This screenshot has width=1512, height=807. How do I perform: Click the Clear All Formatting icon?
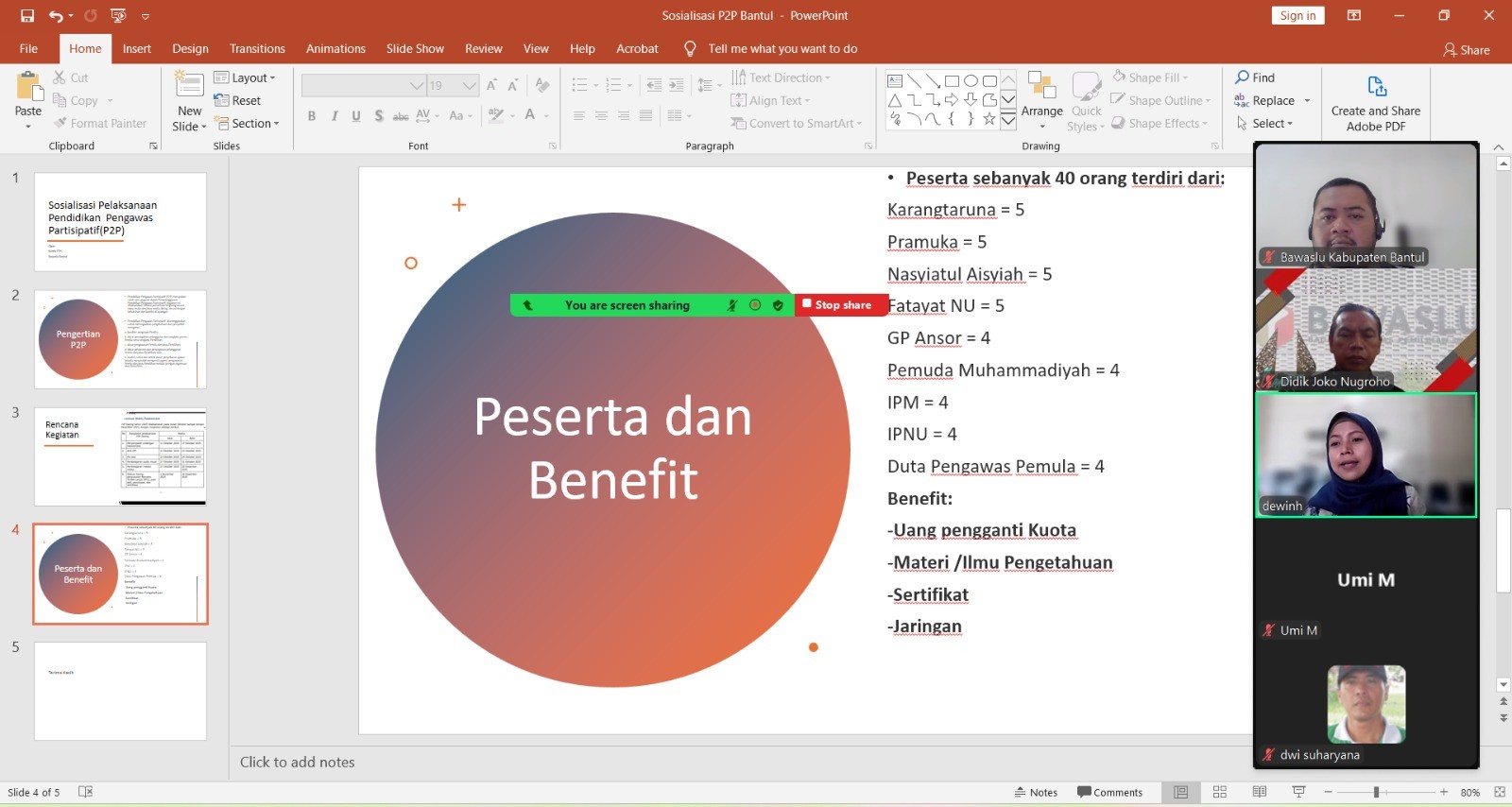click(542, 86)
